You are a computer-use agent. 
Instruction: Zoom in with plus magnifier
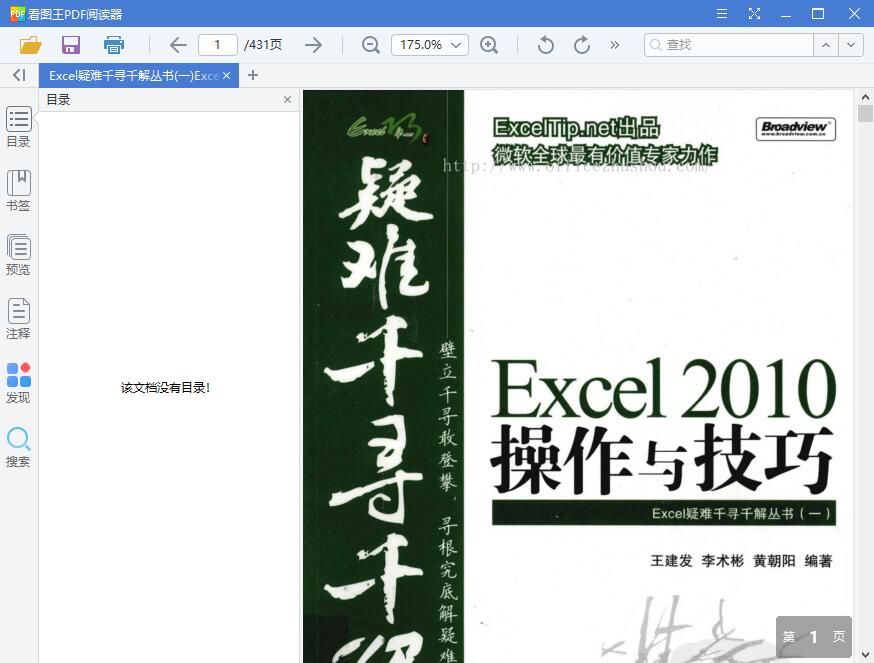(489, 45)
